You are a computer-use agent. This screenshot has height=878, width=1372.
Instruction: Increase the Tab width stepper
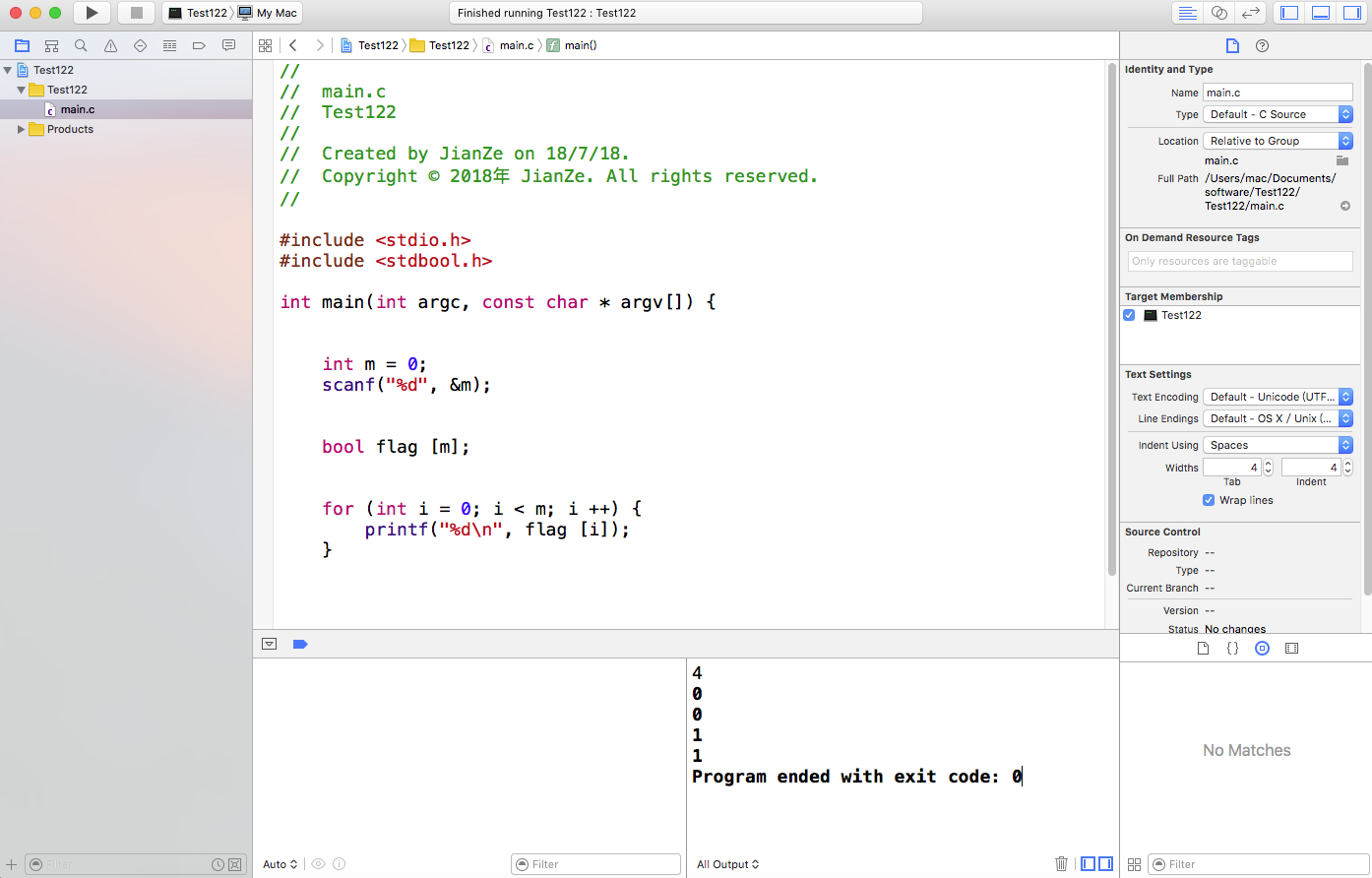click(x=1268, y=464)
